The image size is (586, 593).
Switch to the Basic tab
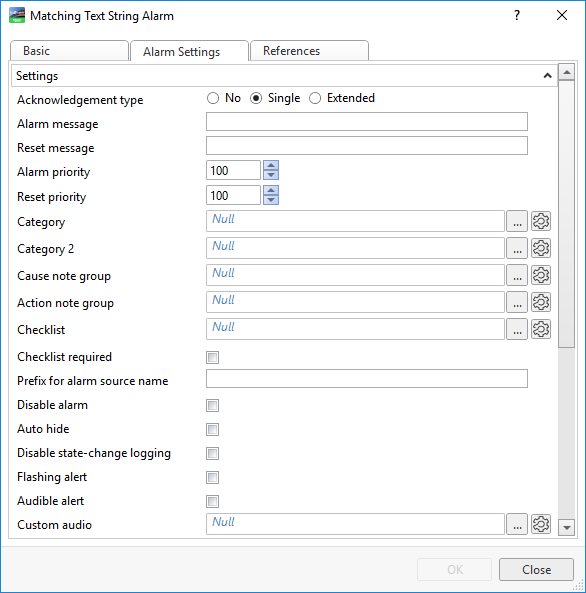(x=69, y=51)
